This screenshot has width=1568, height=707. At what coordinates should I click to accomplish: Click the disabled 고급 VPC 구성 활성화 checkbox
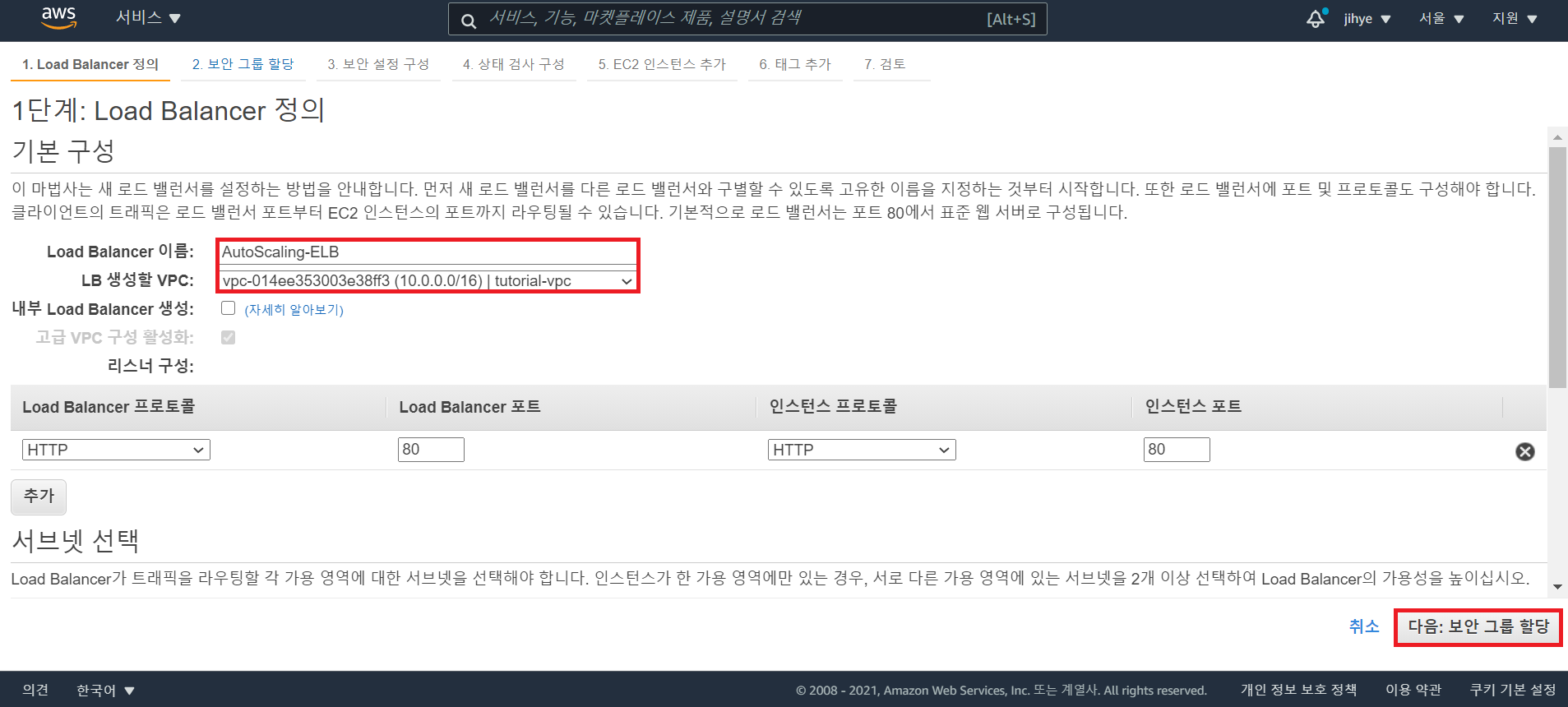click(x=228, y=337)
